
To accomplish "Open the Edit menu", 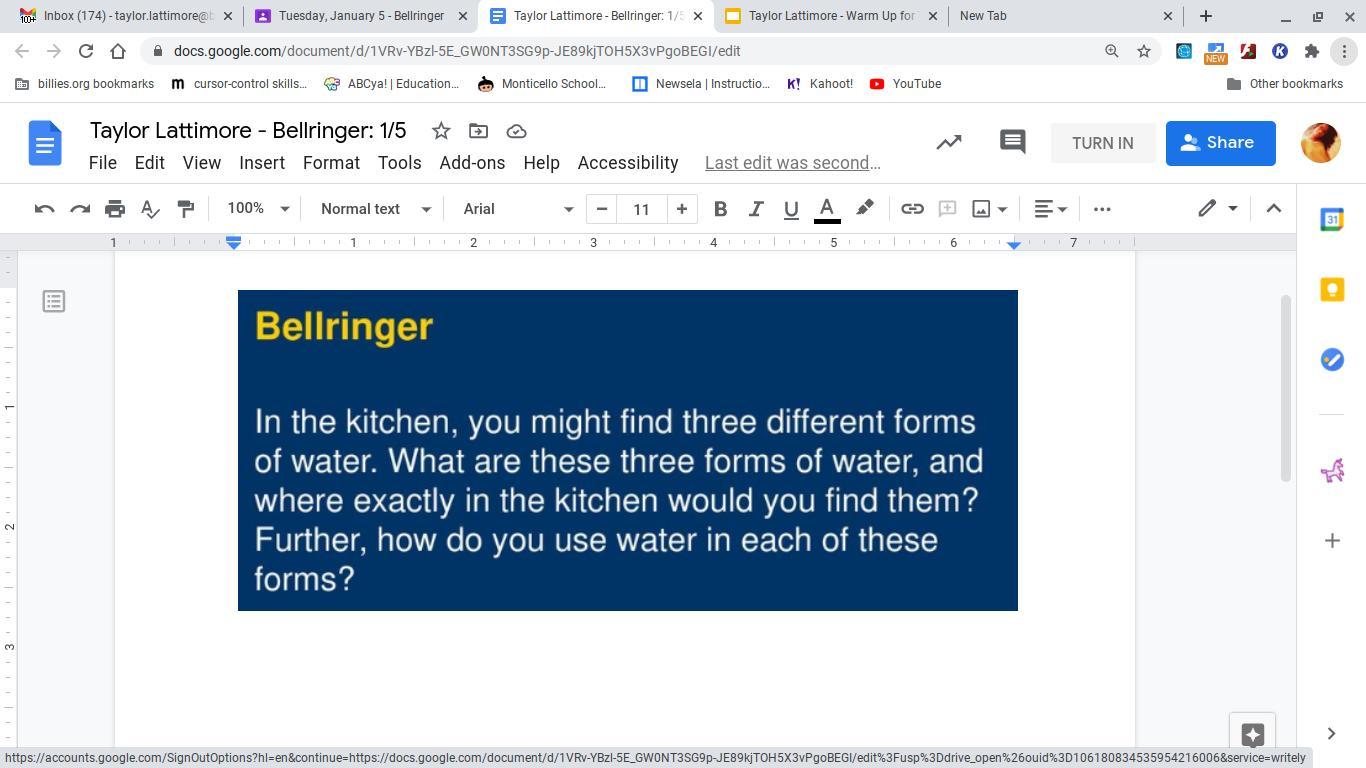I will [x=149, y=163].
